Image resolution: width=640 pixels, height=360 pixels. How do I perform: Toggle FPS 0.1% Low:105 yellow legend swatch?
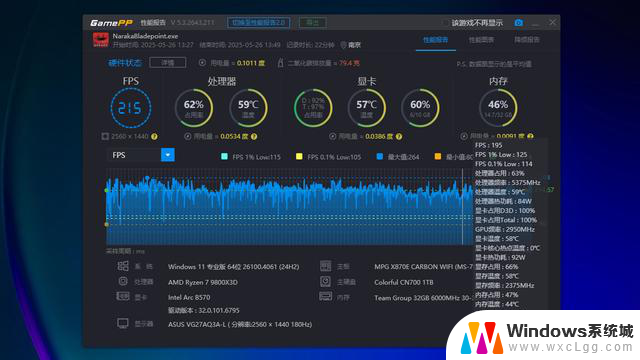click(x=299, y=156)
